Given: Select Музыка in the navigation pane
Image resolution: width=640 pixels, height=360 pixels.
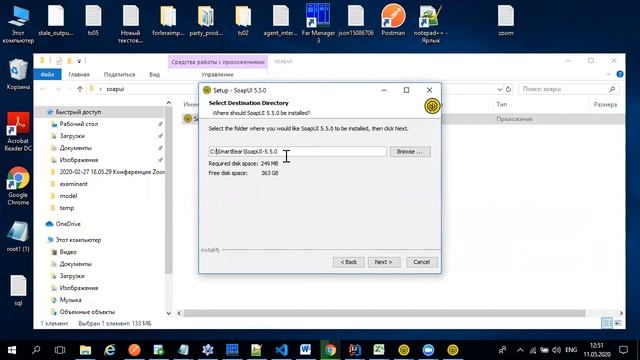Looking at the screenshot, I should coord(70,300).
